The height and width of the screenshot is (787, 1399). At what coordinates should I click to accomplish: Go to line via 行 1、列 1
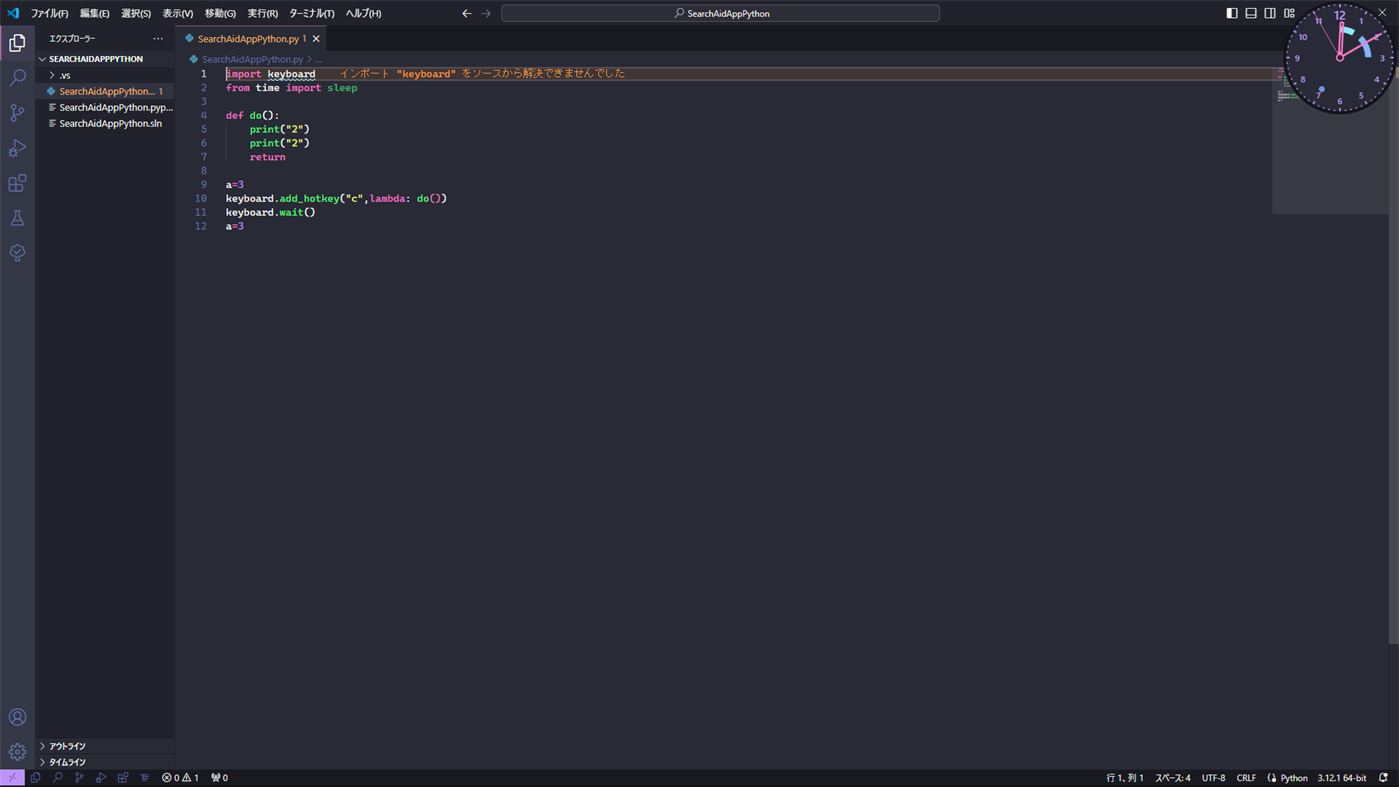coord(1124,778)
